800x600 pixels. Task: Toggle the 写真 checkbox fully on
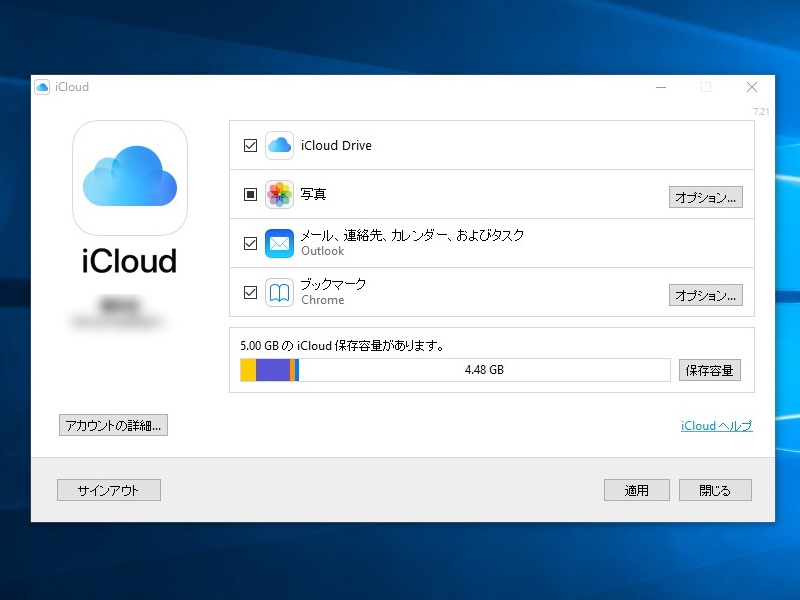click(248, 194)
